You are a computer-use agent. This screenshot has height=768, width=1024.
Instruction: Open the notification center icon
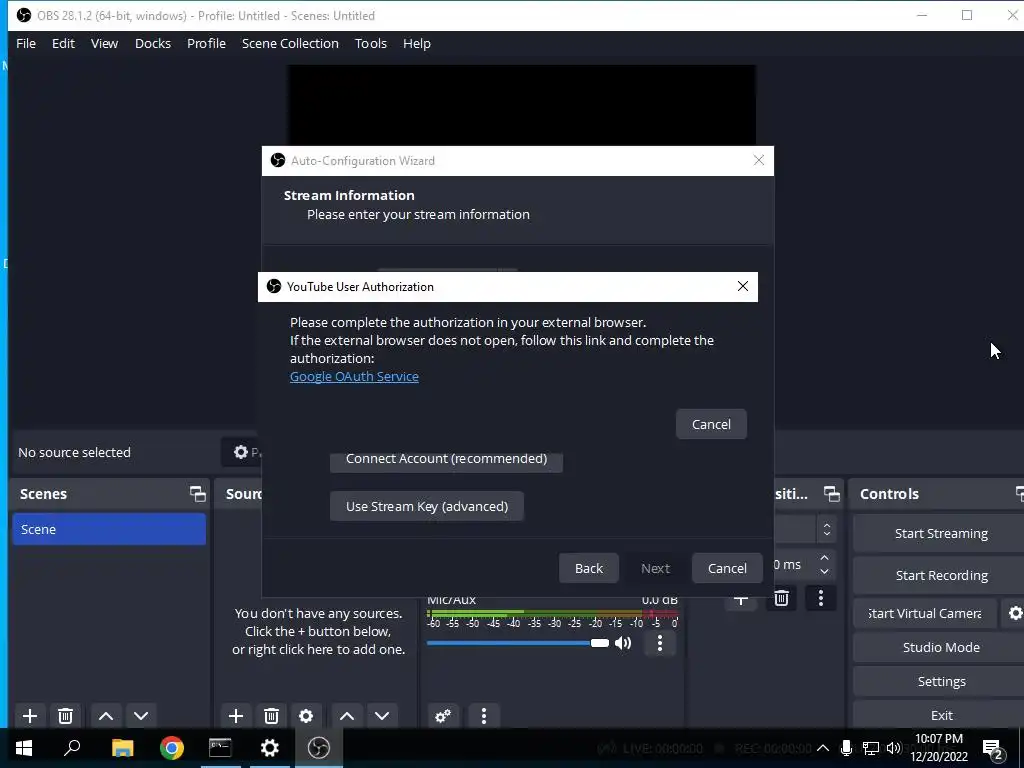(x=993, y=749)
